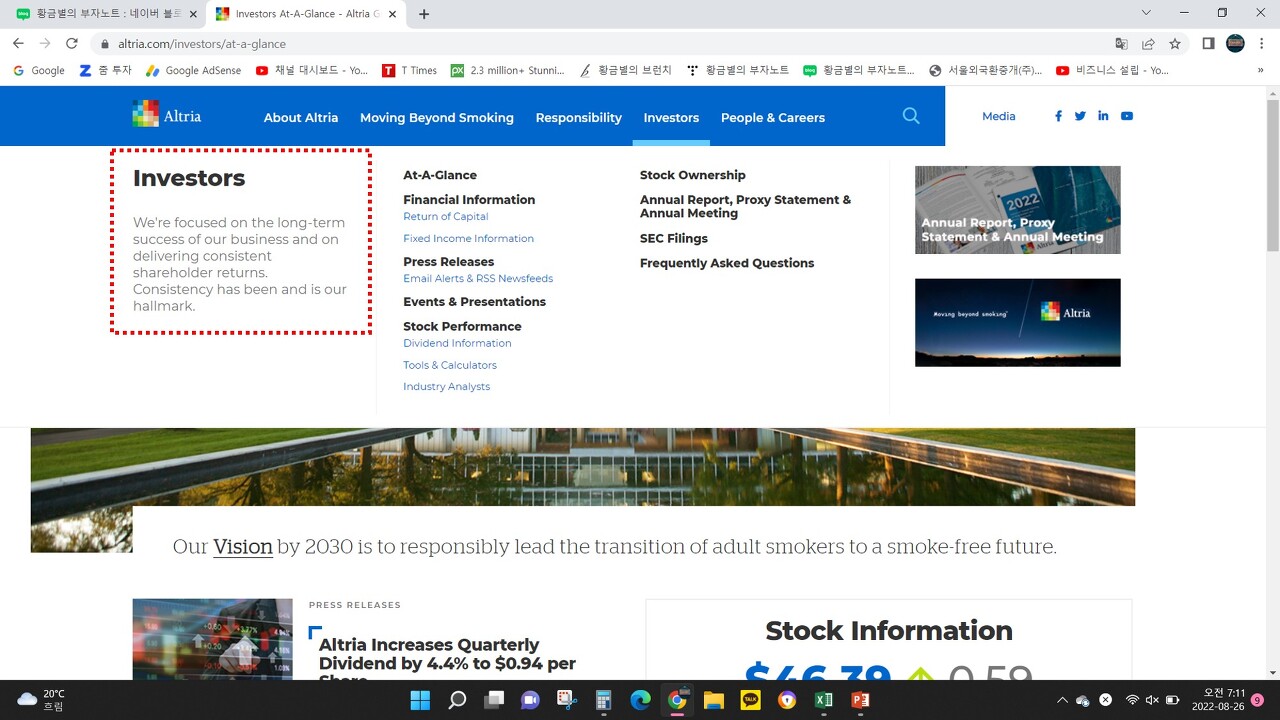Select Investors nav menu item

tap(671, 117)
